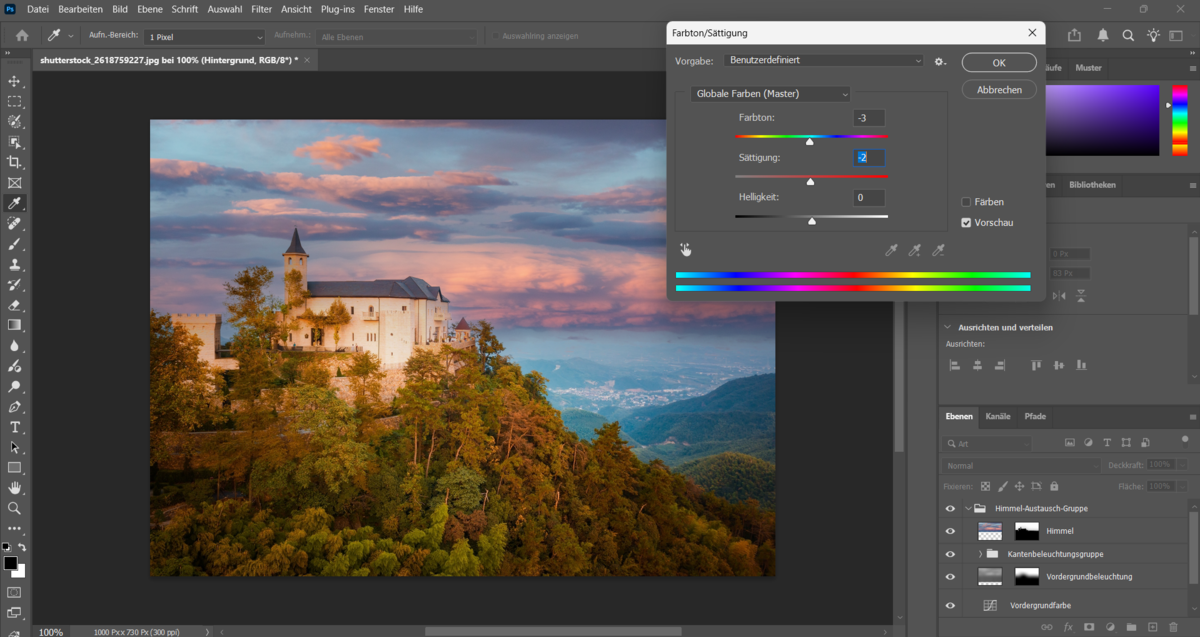Image resolution: width=1200 pixels, height=637 pixels.
Task: Open the Filter menu
Action: (261, 9)
